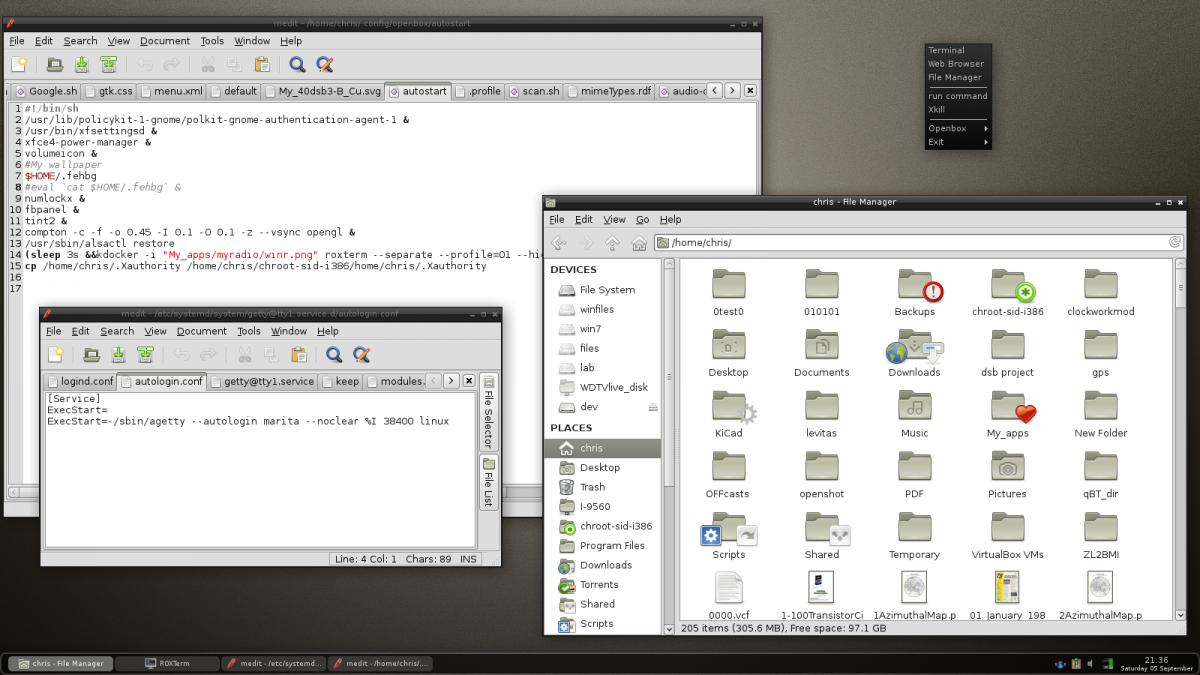The height and width of the screenshot is (675, 1200).
Task: Click Copy icon in autostart medit toolbar
Action: coord(234,65)
